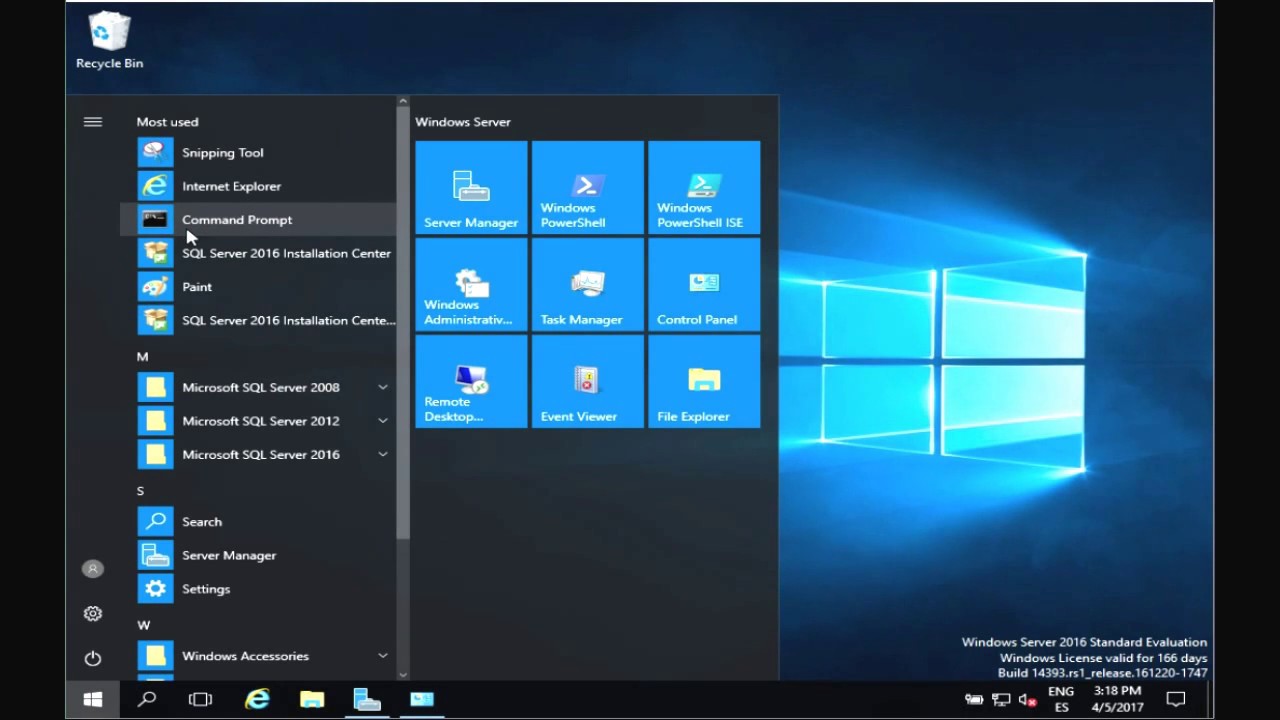Switch to Server Manager on the taskbar
Viewport: 1280px width, 720px height.
click(367, 699)
